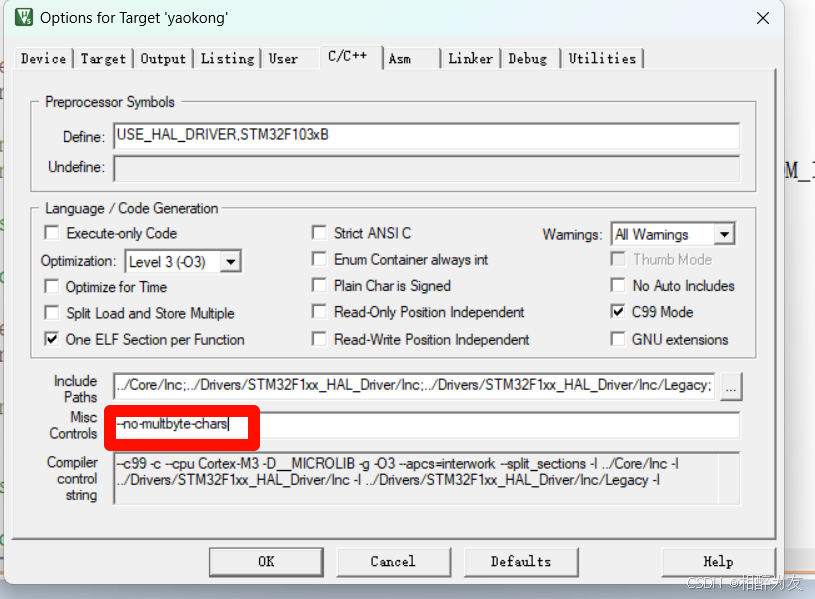Close the Options for Target dialog
The width and height of the screenshot is (815, 599).
tap(763, 18)
